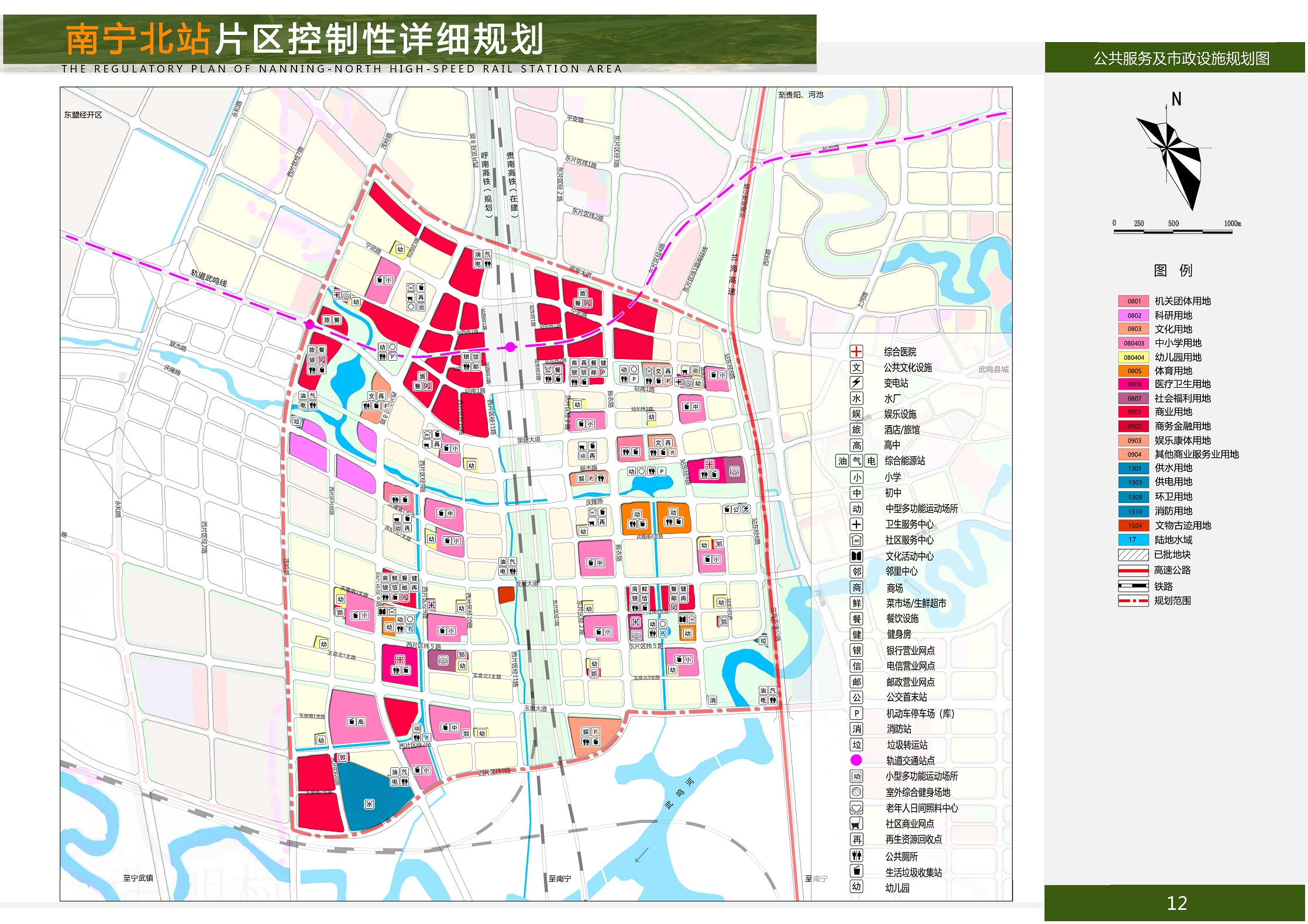Click the 机动车停车场 P legend icon

856,713
